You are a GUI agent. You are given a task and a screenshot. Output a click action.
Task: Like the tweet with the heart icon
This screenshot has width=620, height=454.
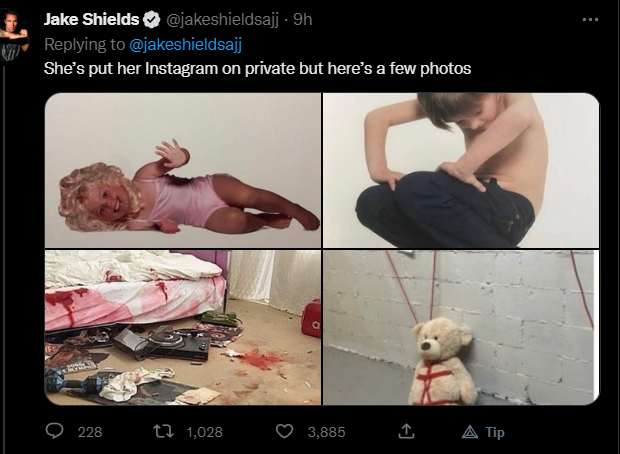[x=284, y=431]
